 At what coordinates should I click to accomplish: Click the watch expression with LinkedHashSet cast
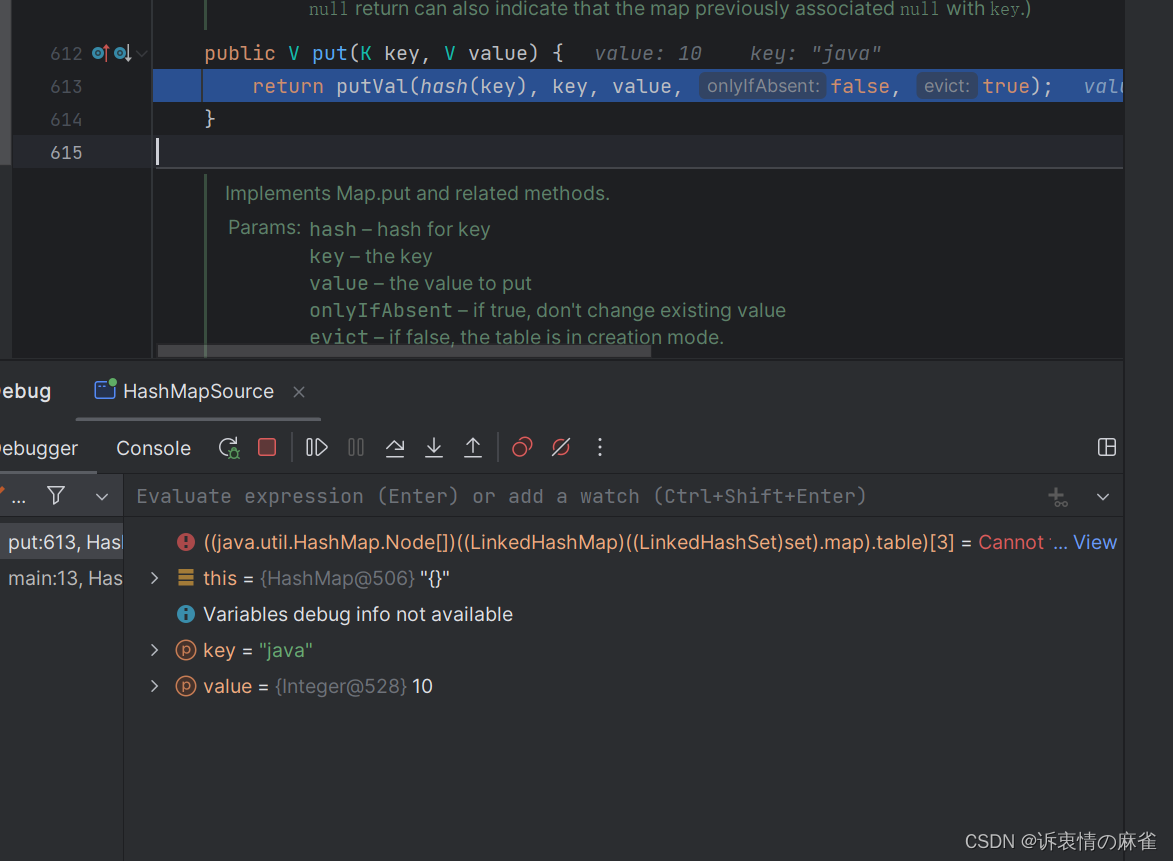pos(578,542)
